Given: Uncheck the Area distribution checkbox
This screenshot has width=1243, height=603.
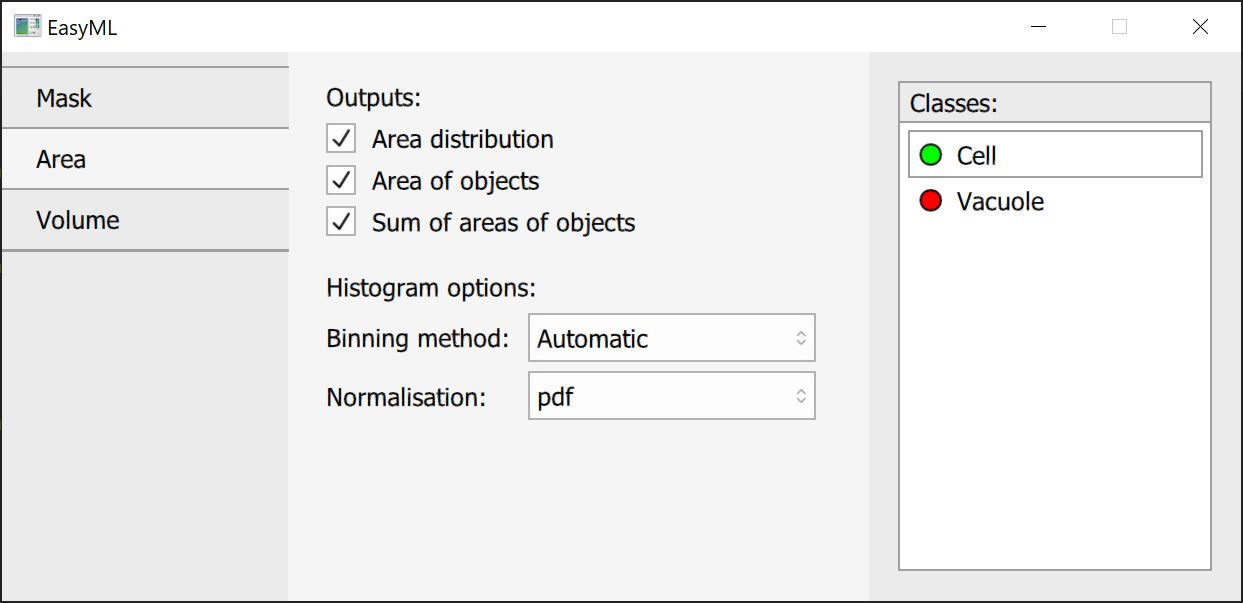Looking at the screenshot, I should [342, 139].
